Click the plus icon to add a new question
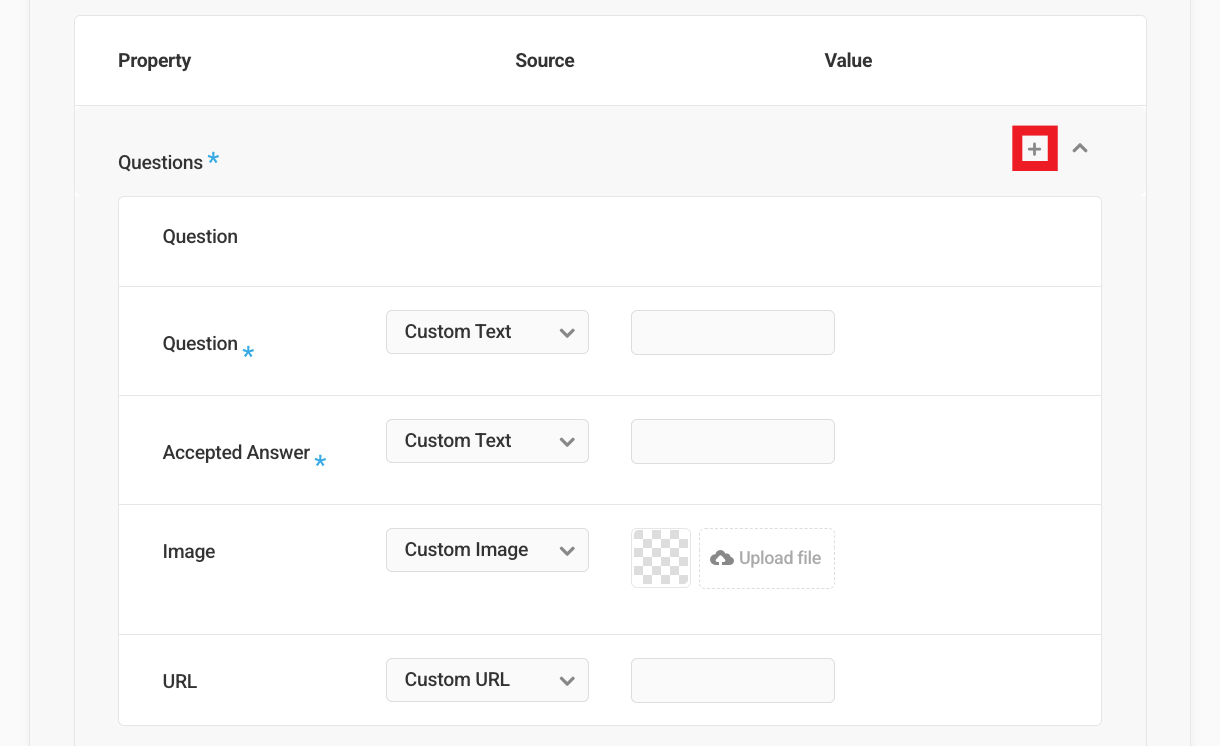Image resolution: width=1220 pixels, height=746 pixels. click(x=1034, y=148)
